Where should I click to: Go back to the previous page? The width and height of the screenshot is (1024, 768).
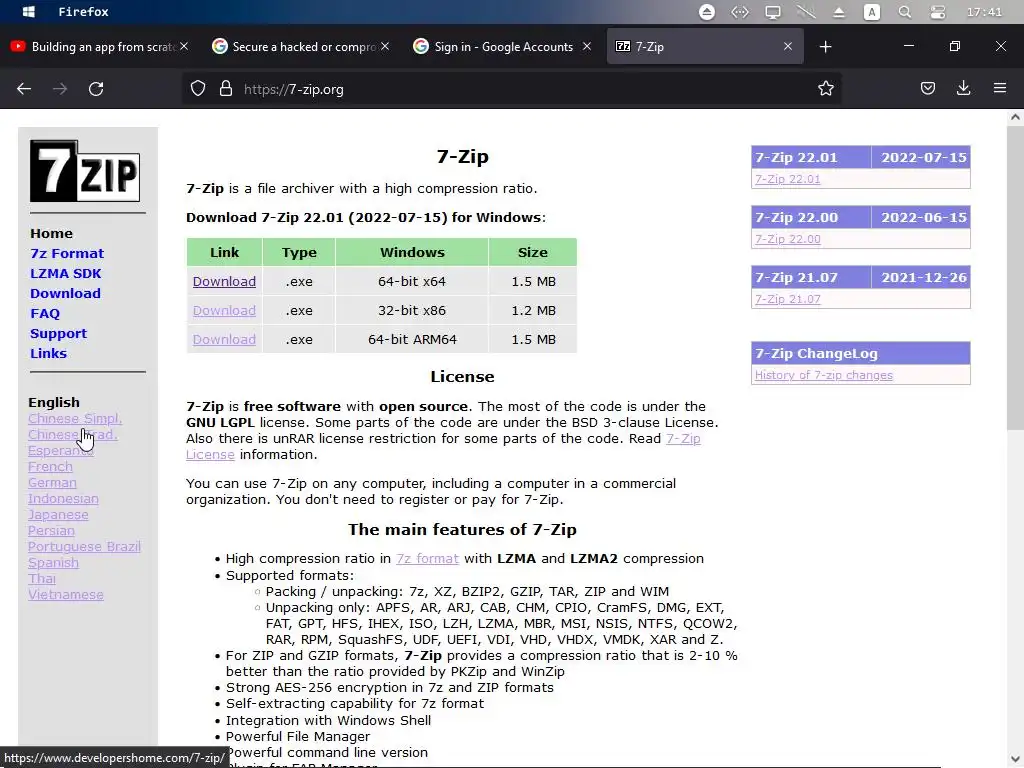point(24,89)
